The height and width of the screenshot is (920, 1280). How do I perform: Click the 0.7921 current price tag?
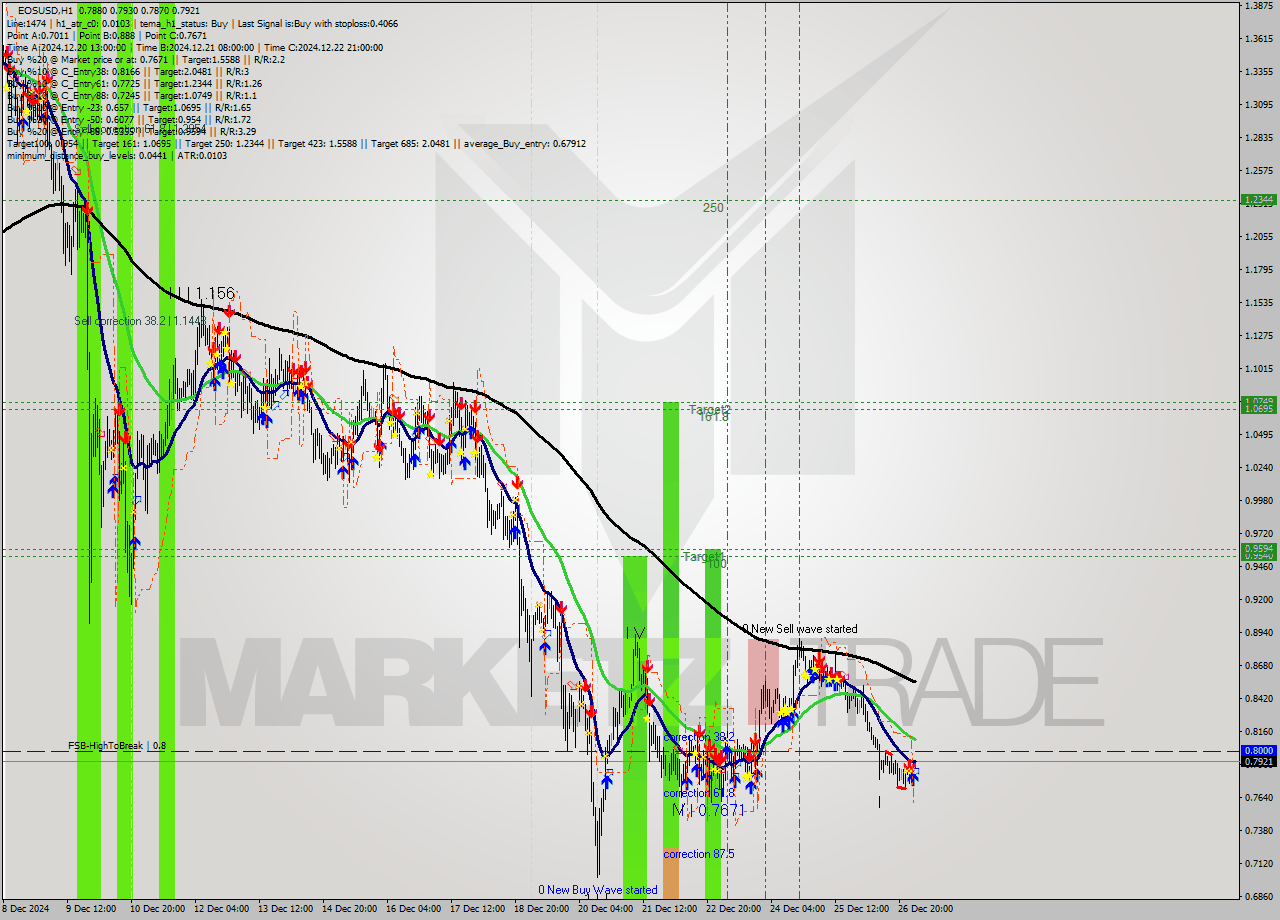pyautogui.click(x=1258, y=762)
